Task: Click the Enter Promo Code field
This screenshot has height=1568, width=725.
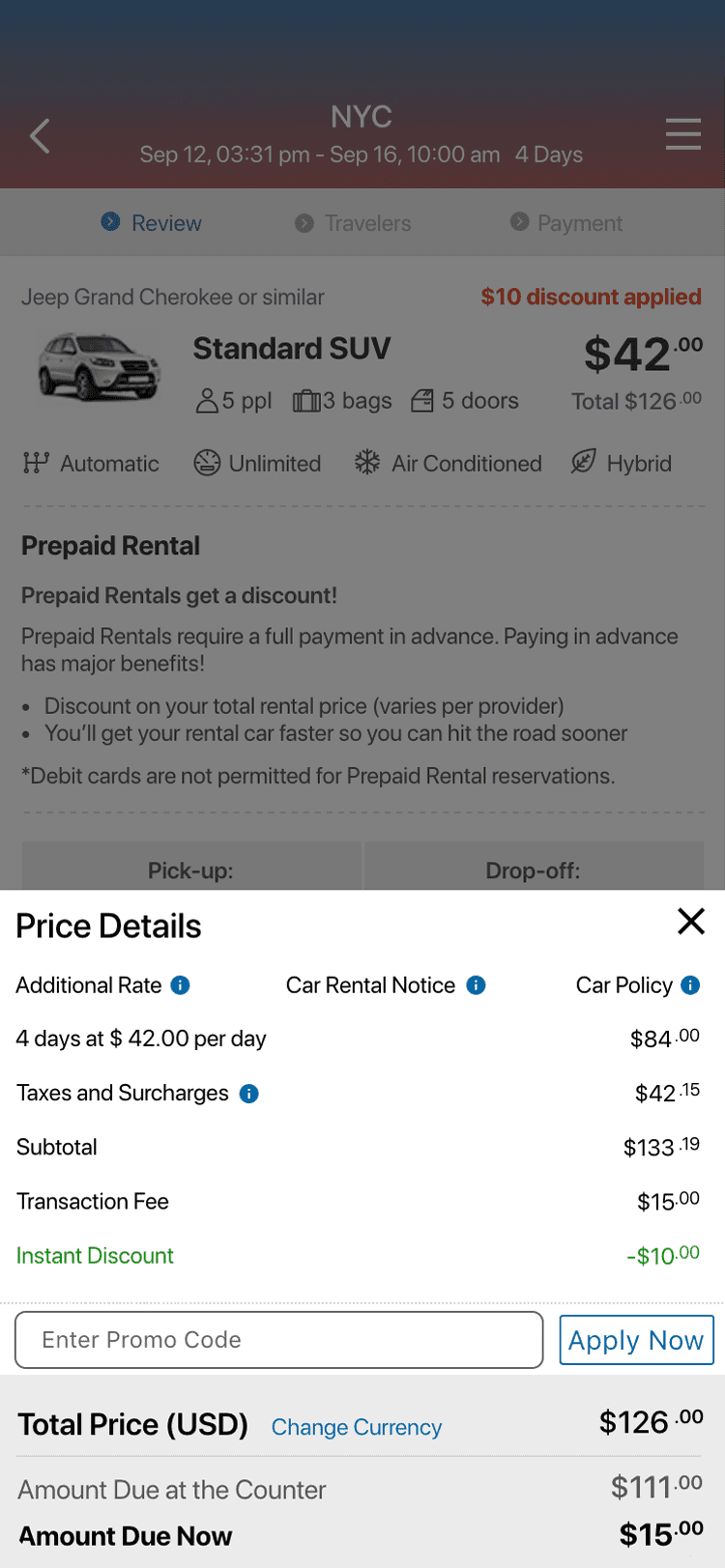Action: (279, 1340)
